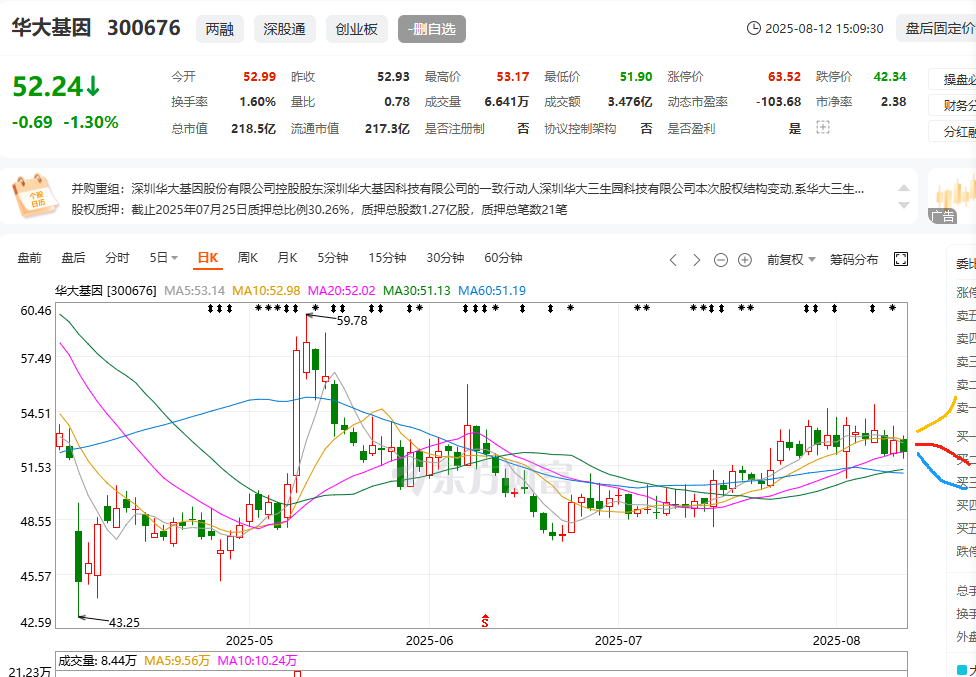Image resolution: width=976 pixels, height=677 pixels.
Task: Click stock name 华大基因 heading
Action: pos(51,28)
